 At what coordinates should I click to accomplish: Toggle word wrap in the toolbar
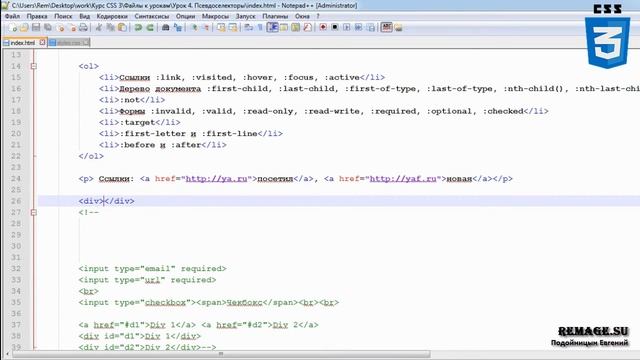coord(249,27)
